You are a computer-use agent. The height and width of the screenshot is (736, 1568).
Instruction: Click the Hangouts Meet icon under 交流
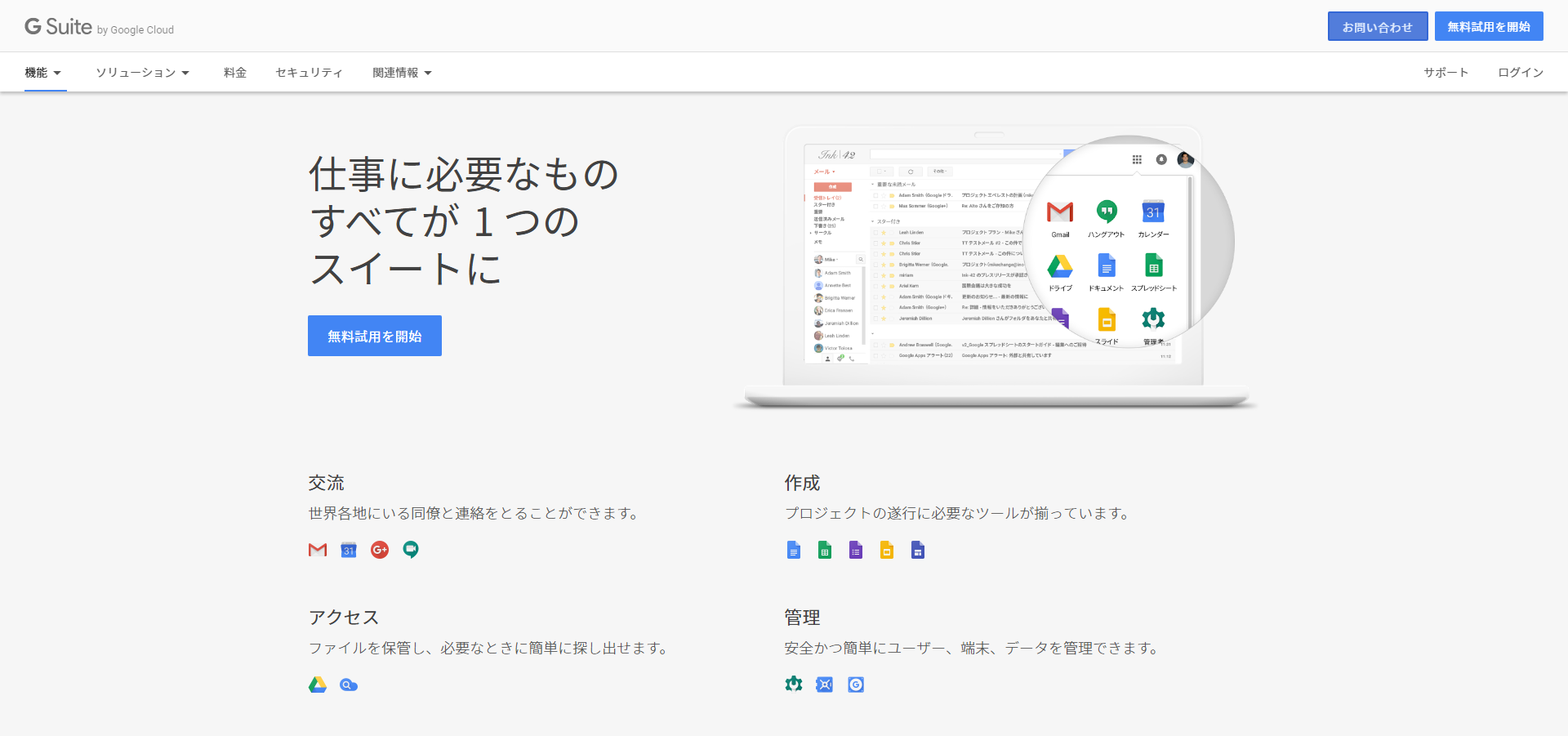(411, 550)
